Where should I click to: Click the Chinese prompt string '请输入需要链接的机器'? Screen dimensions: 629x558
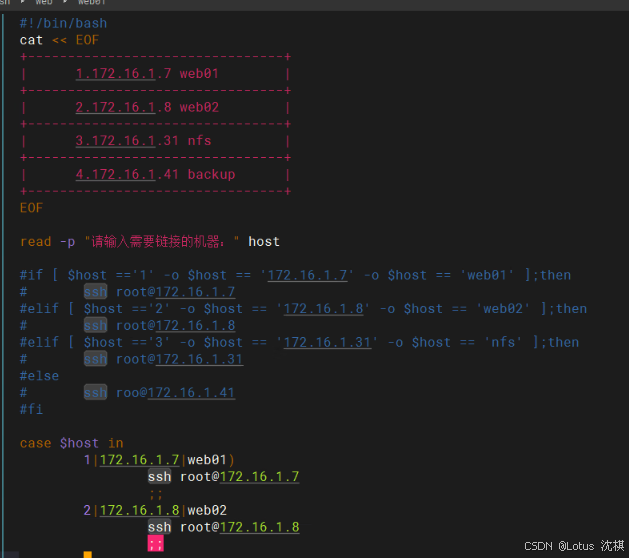[x=156, y=241]
